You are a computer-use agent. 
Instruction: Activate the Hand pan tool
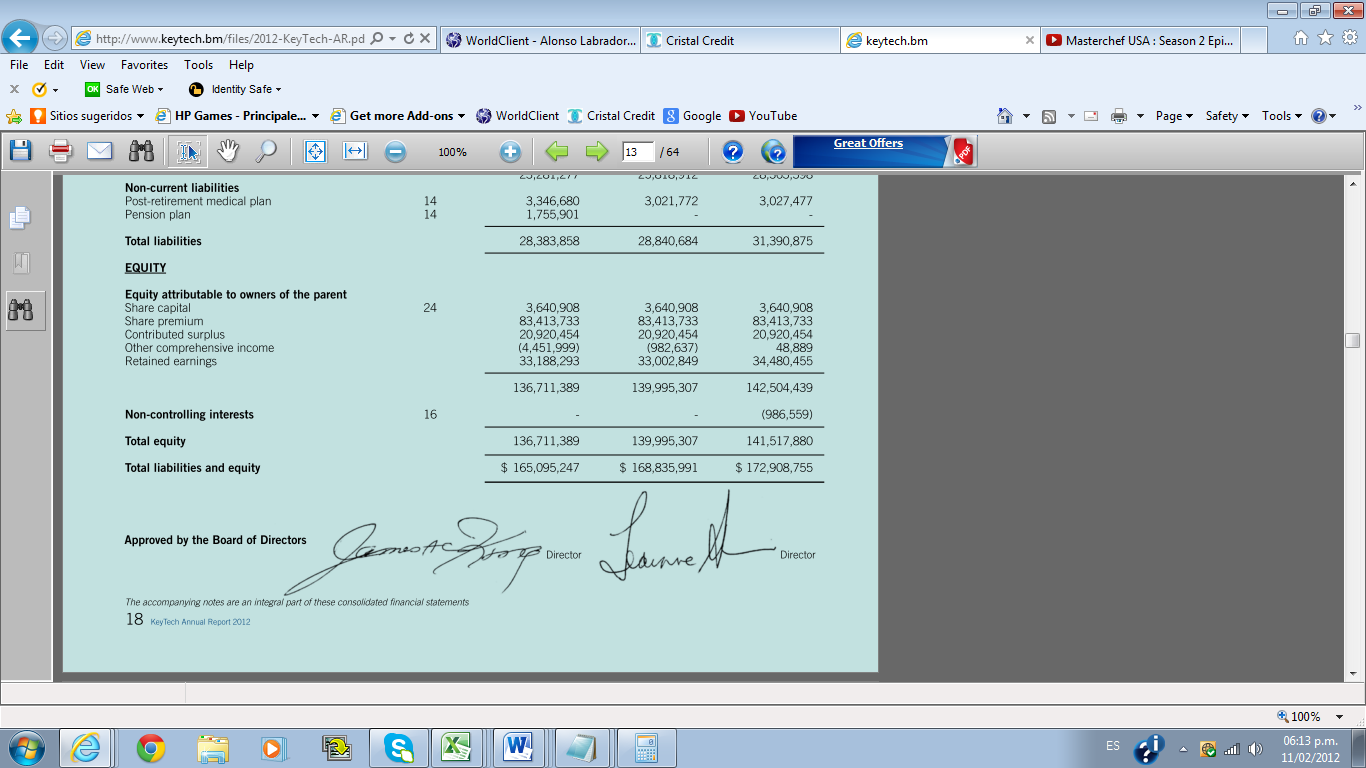pos(229,151)
